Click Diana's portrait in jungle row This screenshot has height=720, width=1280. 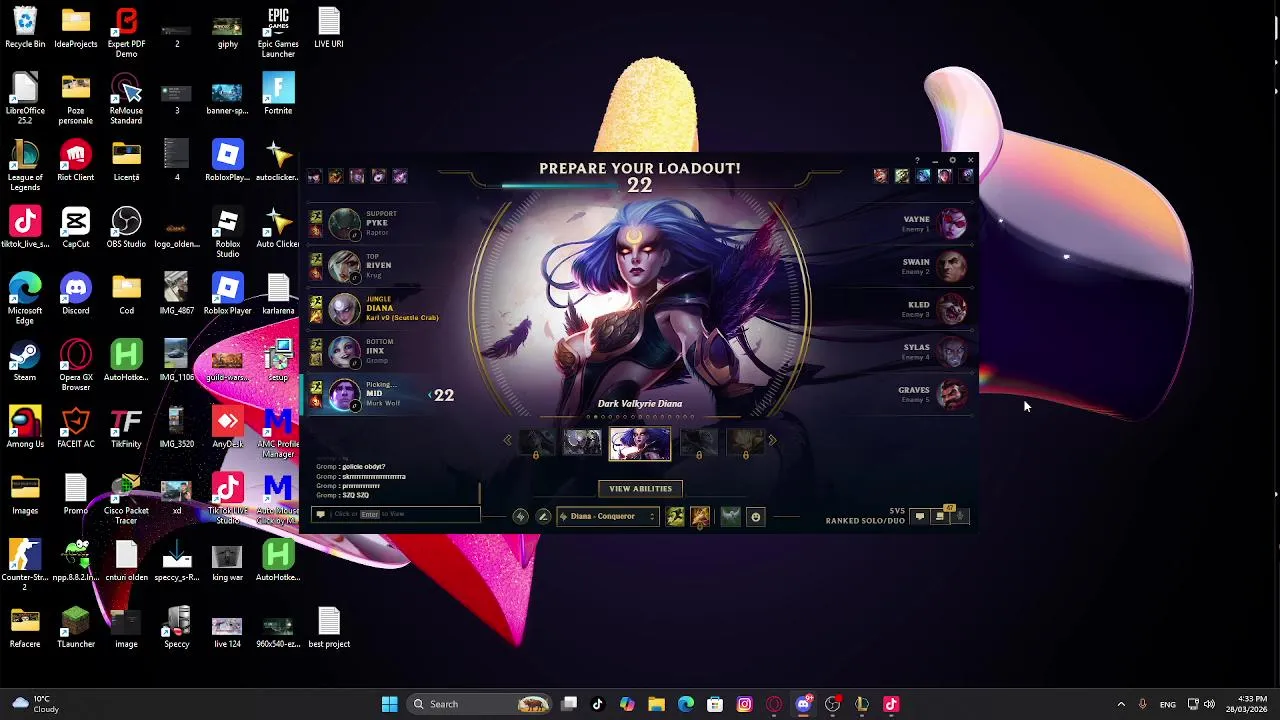(344, 309)
